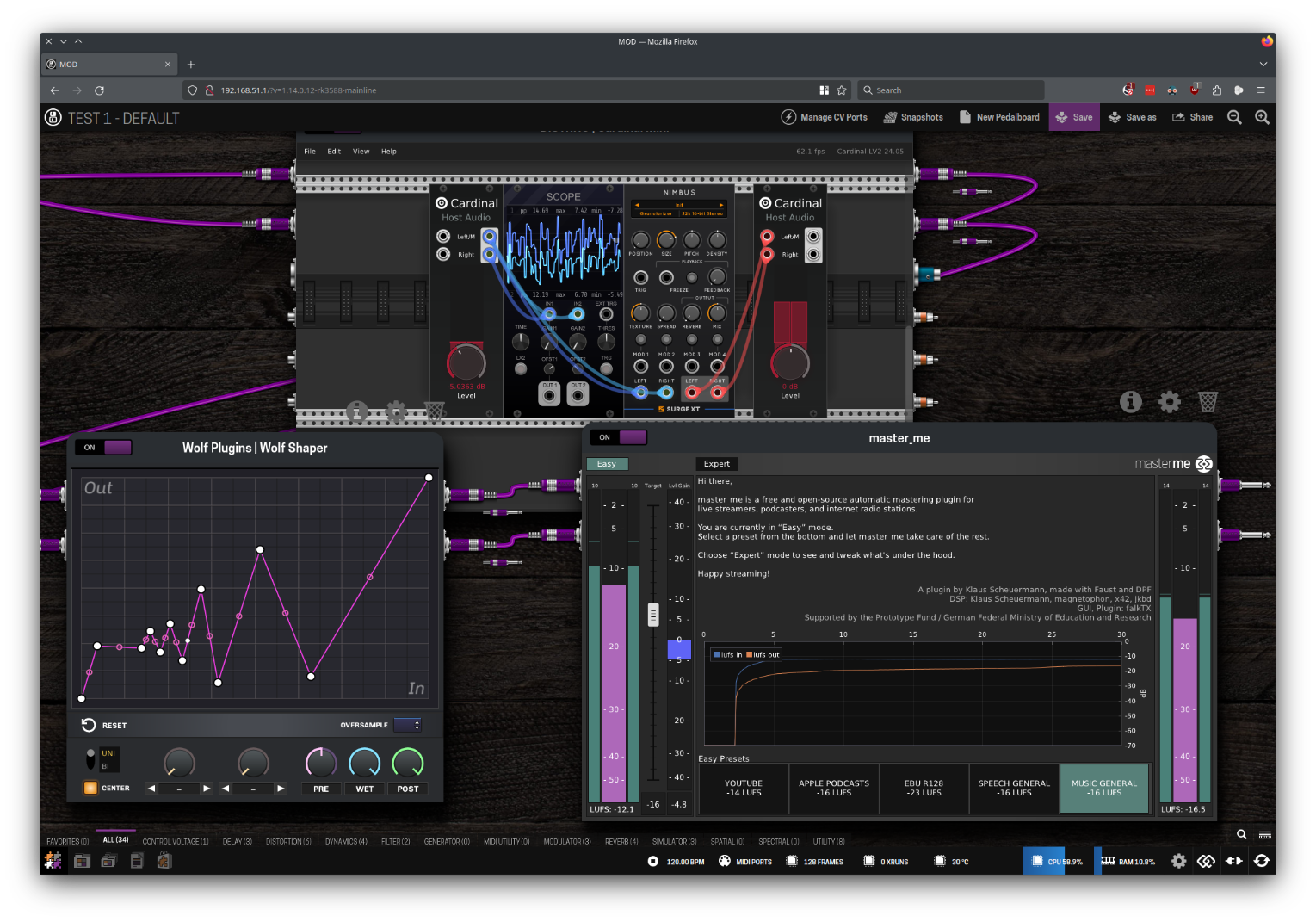Click the RAM usage indicator
The height and width of the screenshot is (922, 1316).
point(1128,862)
